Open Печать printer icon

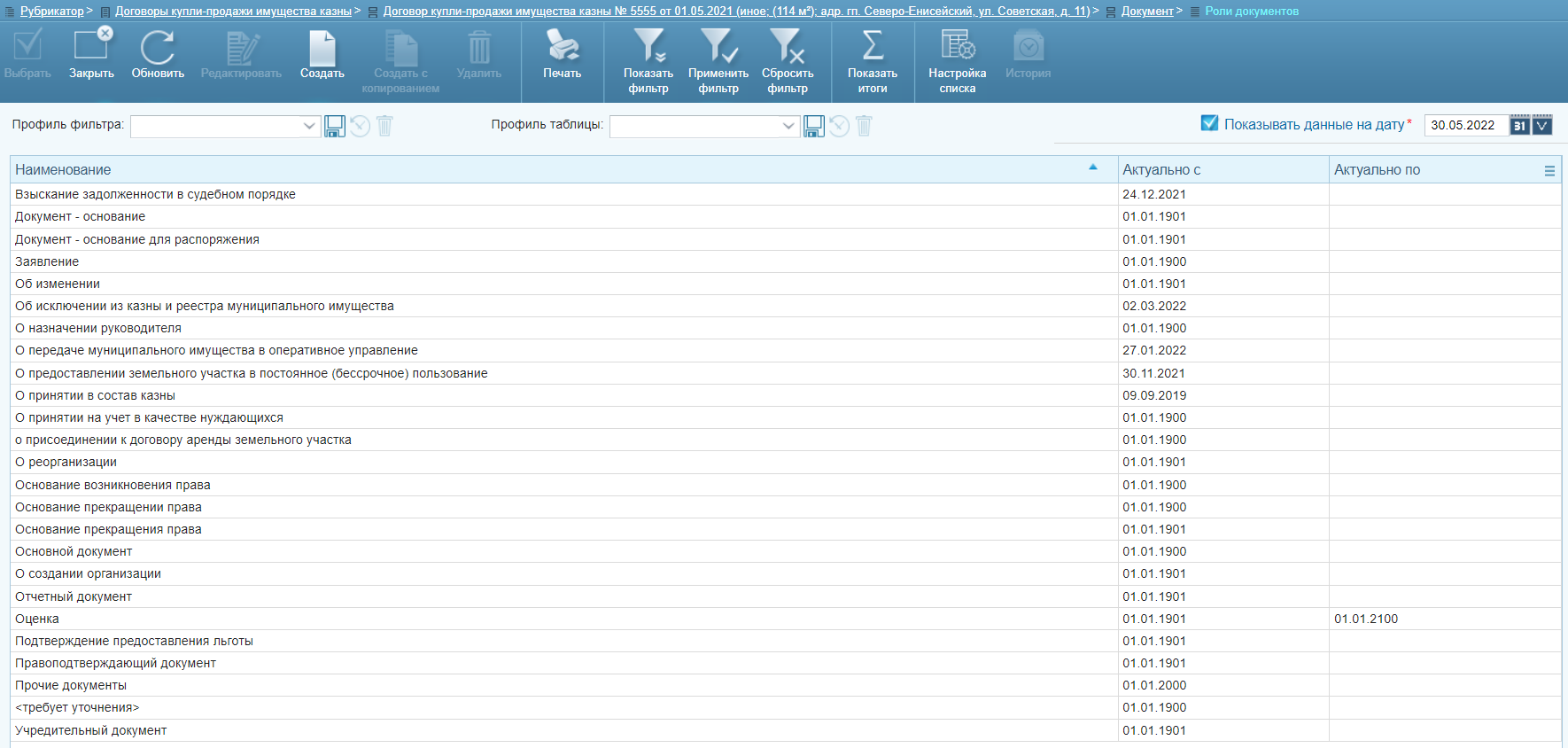click(563, 45)
